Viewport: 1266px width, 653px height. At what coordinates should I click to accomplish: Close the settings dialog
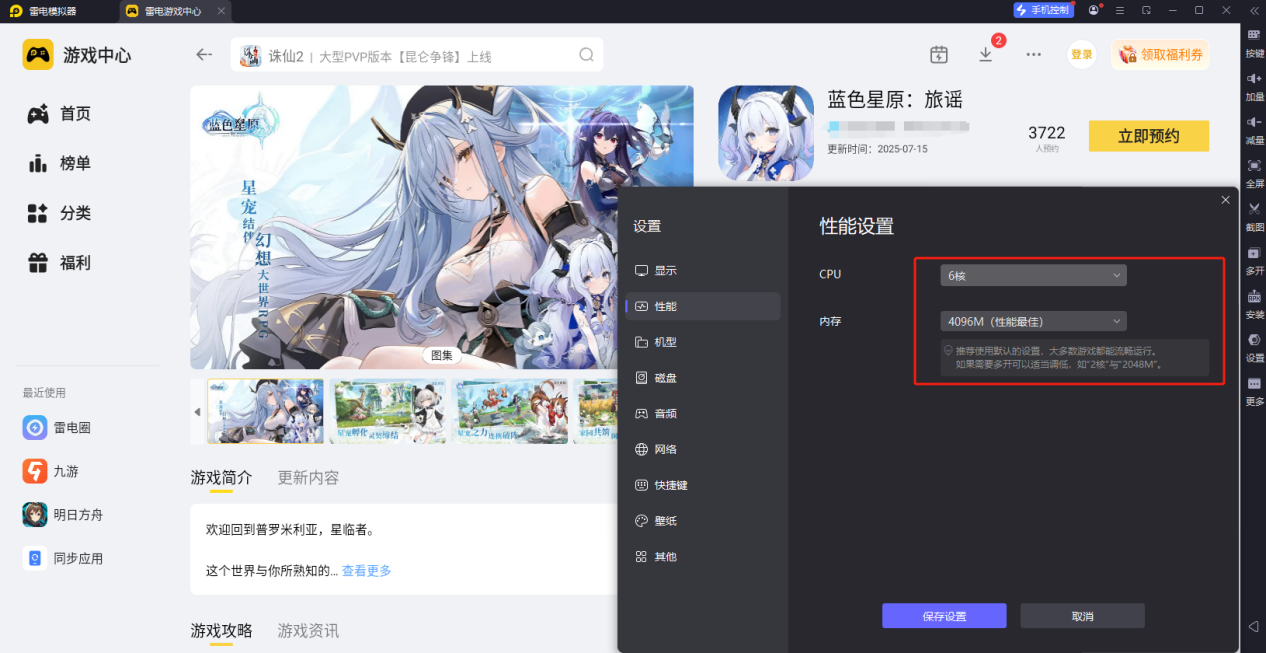click(x=1225, y=200)
